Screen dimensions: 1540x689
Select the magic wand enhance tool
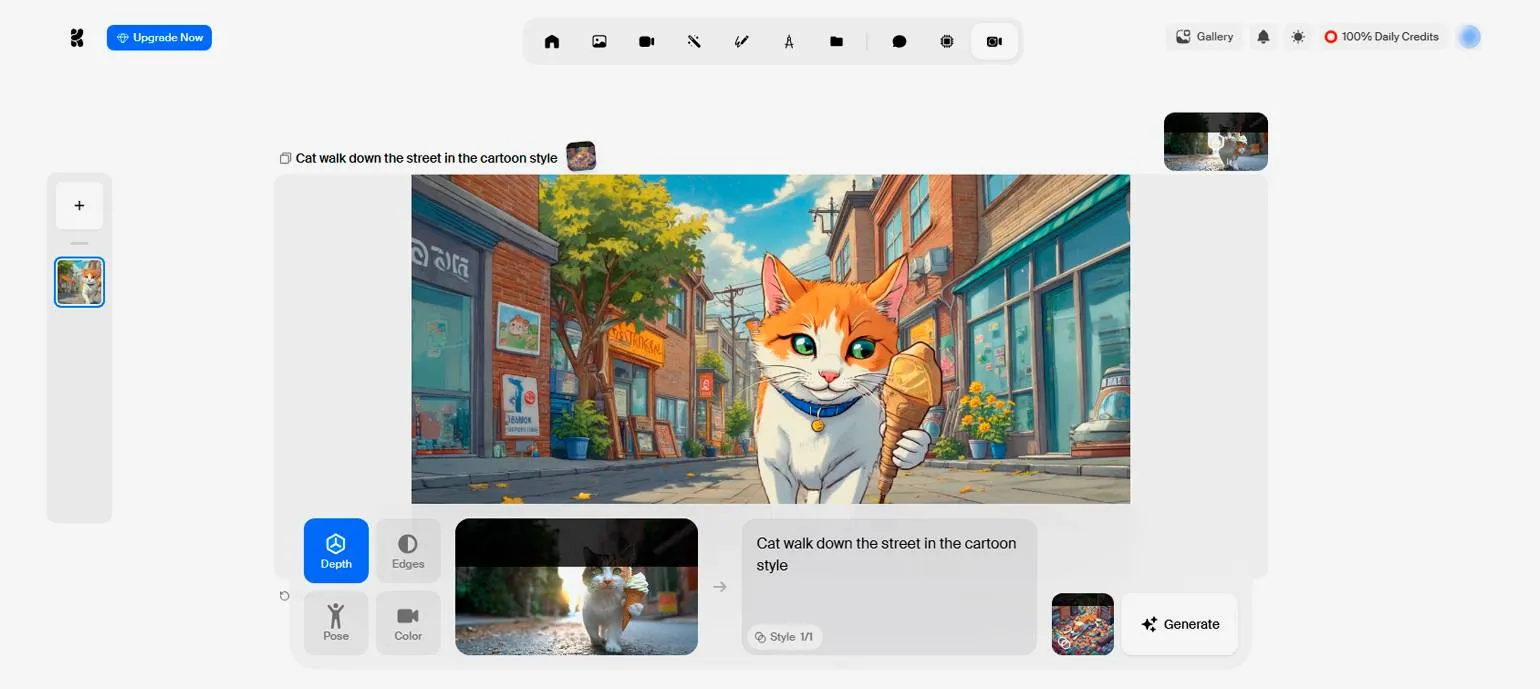[x=694, y=41]
